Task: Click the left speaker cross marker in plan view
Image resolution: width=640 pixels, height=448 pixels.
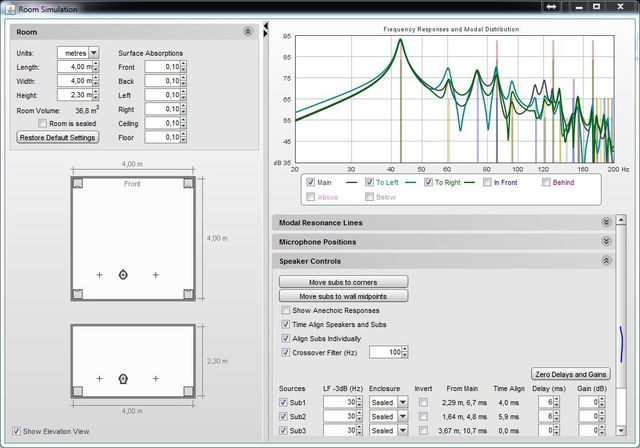Action: pos(99,275)
